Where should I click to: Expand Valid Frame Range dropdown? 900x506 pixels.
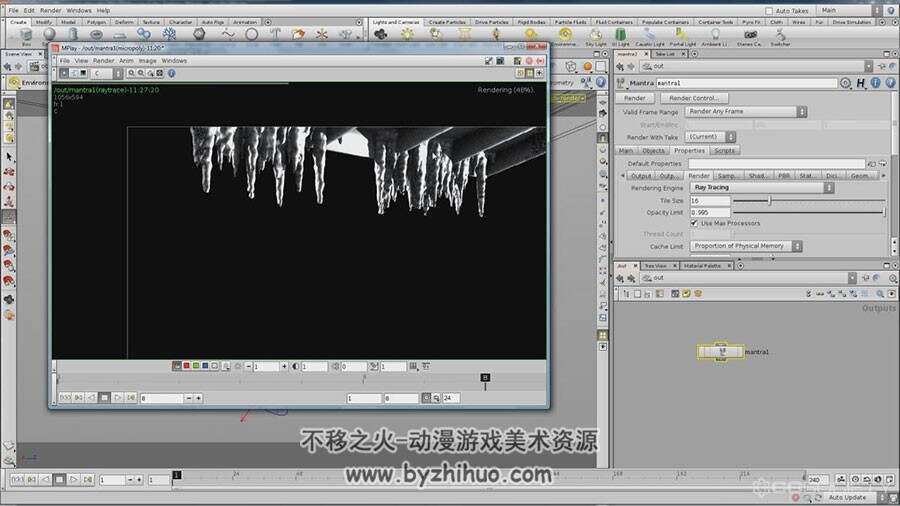pyautogui.click(x=746, y=111)
